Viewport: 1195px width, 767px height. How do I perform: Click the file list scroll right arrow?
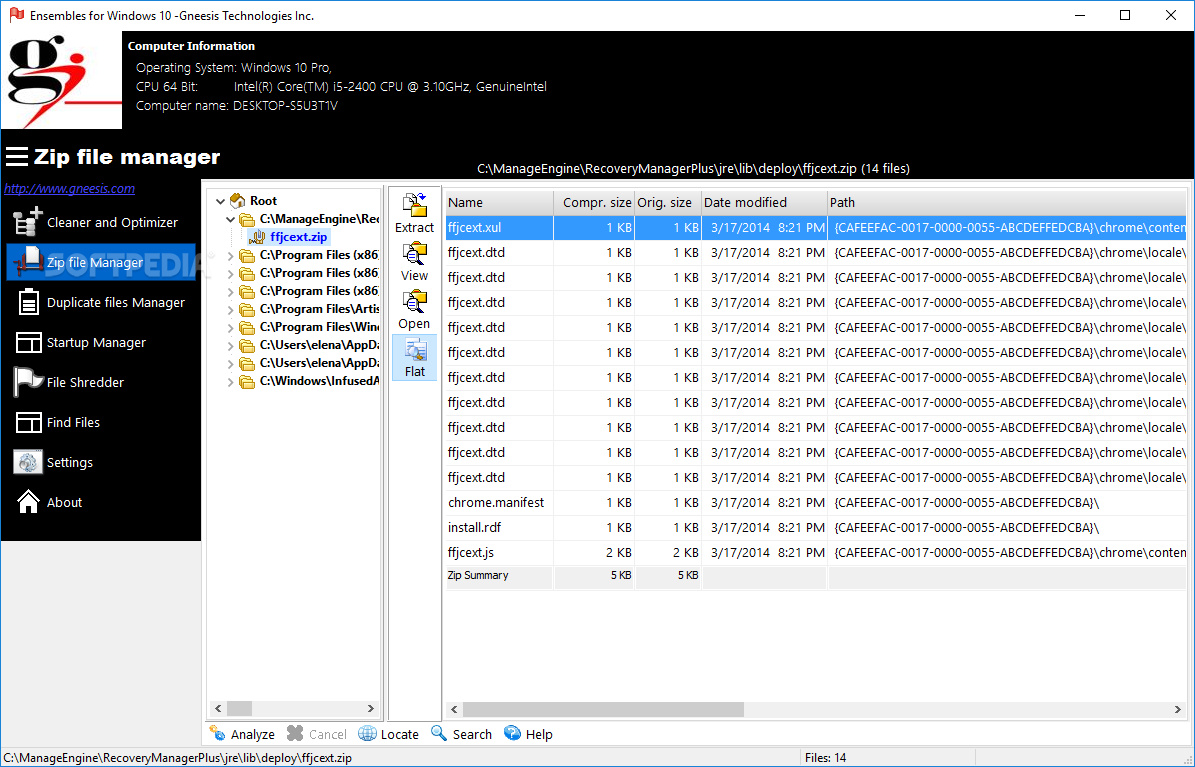tap(1177, 709)
